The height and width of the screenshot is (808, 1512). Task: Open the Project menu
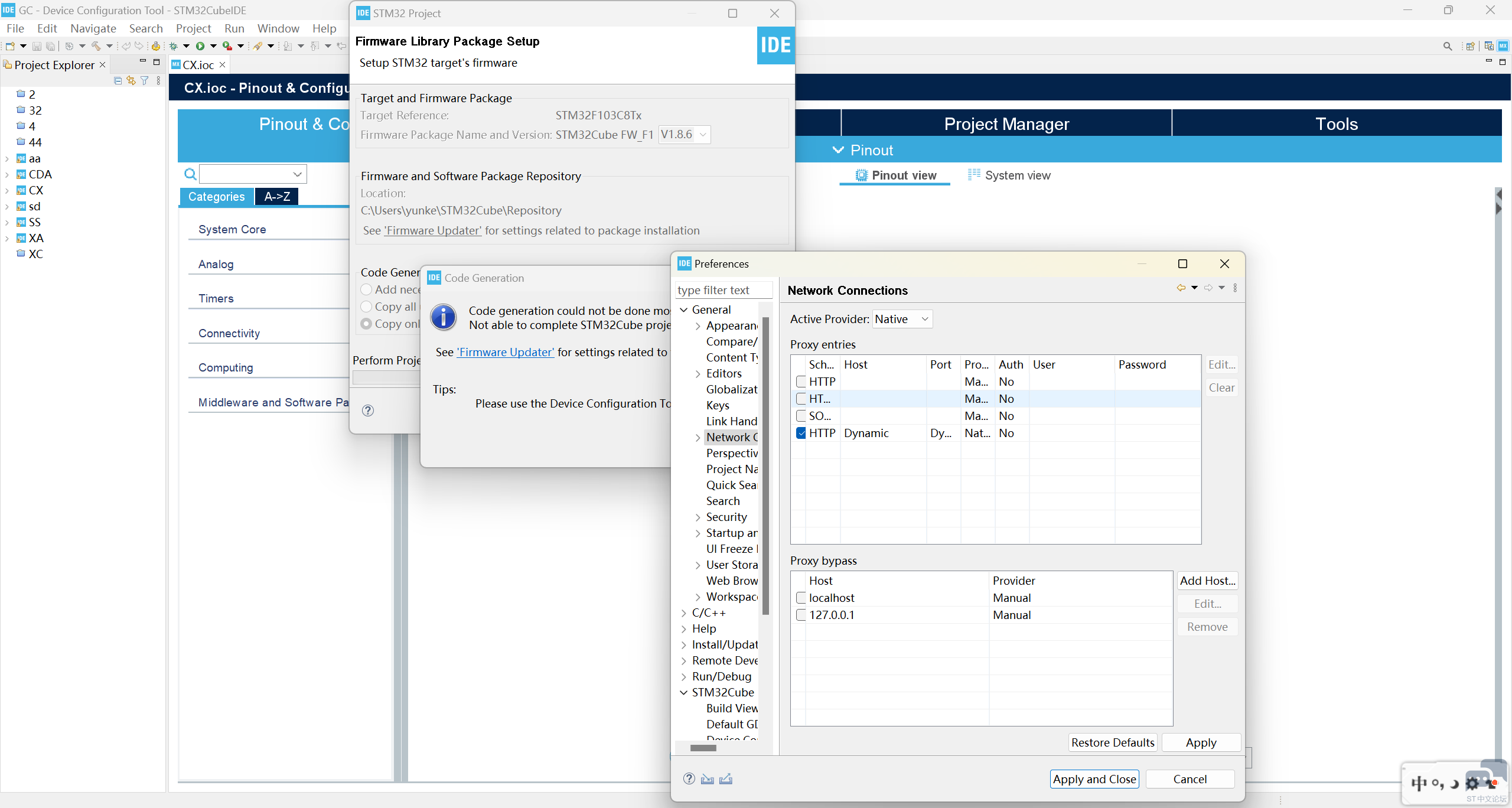coord(193,28)
